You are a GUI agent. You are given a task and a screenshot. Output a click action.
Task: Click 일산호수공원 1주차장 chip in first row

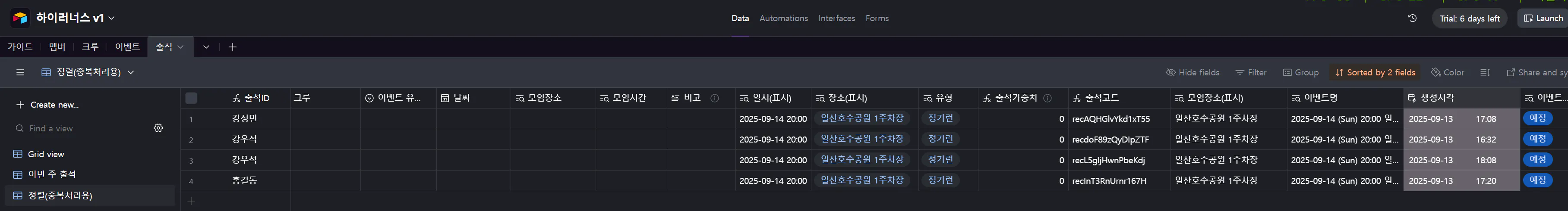(x=862, y=118)
